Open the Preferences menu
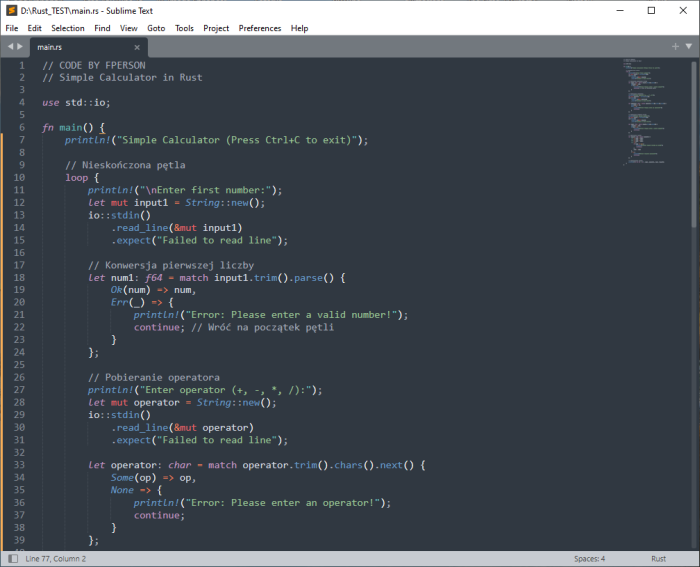This screenshot has height=567, width=700. point(260,28)
